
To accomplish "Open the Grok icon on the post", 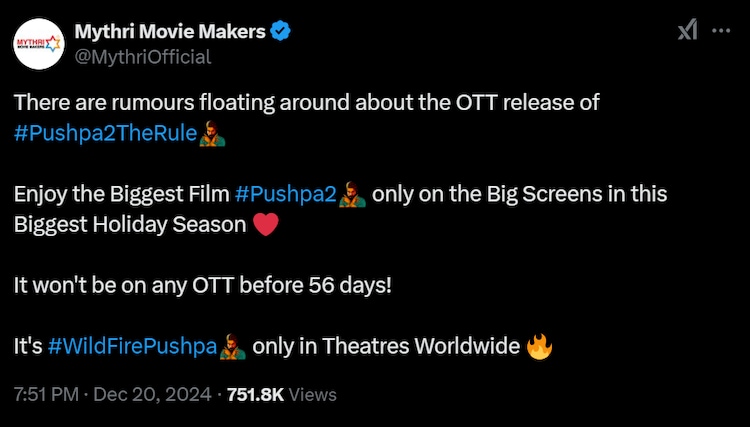I will click(x=687, y=31).
